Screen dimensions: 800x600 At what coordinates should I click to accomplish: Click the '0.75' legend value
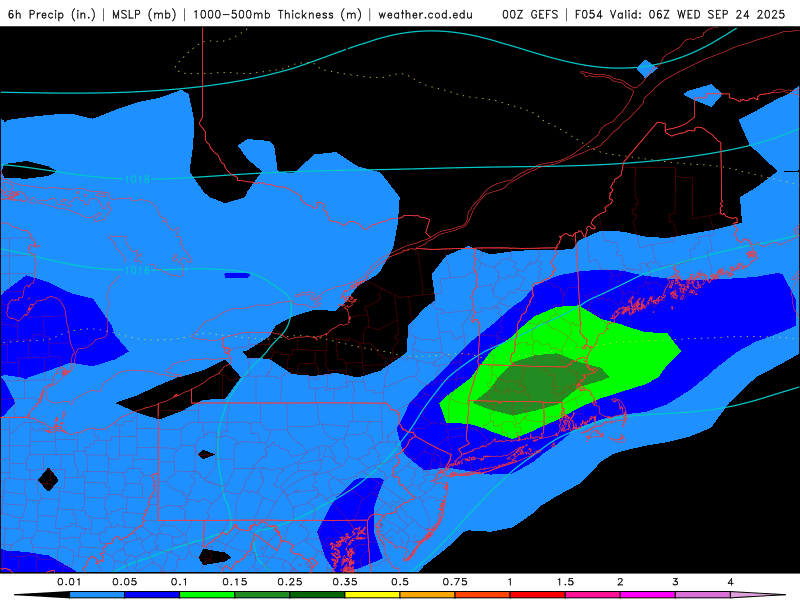pyautogui.click(x=455, y=582)
